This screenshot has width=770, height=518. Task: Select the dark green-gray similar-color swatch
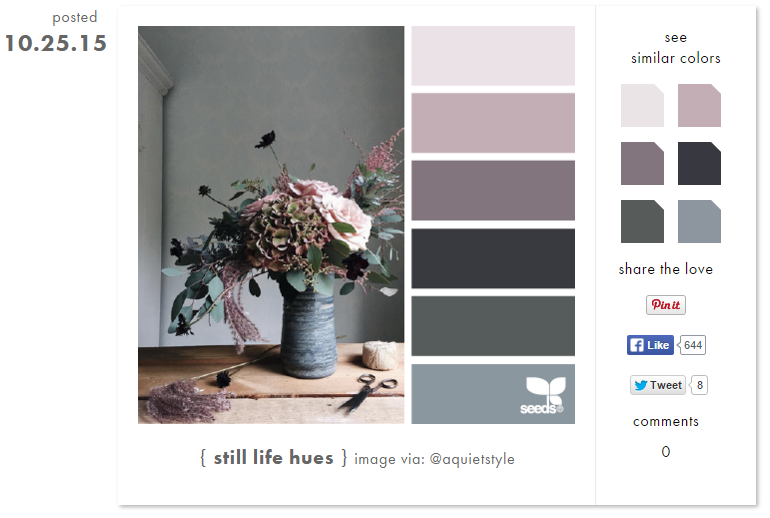642,221
